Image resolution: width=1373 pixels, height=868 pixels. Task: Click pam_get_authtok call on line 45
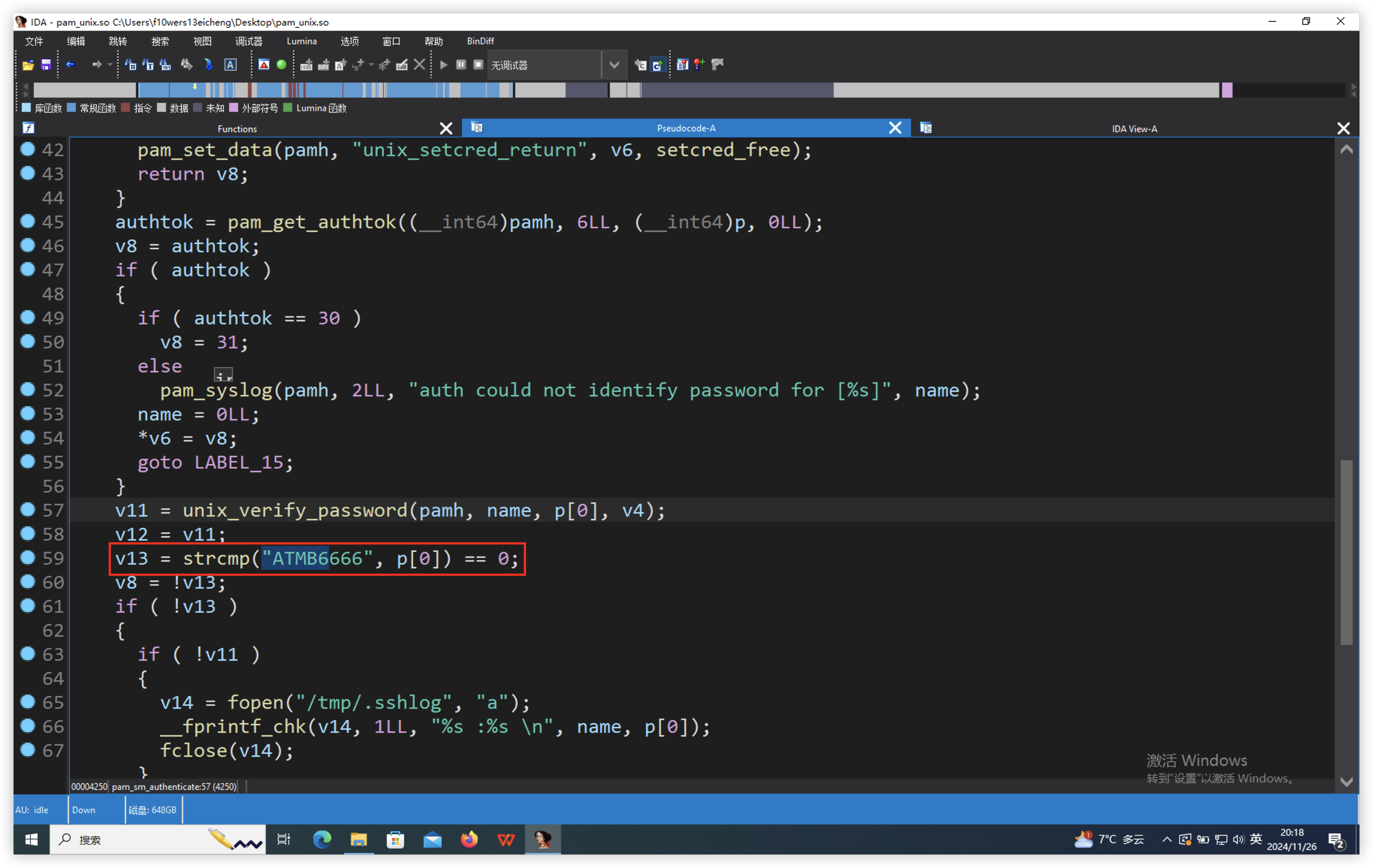312,222
